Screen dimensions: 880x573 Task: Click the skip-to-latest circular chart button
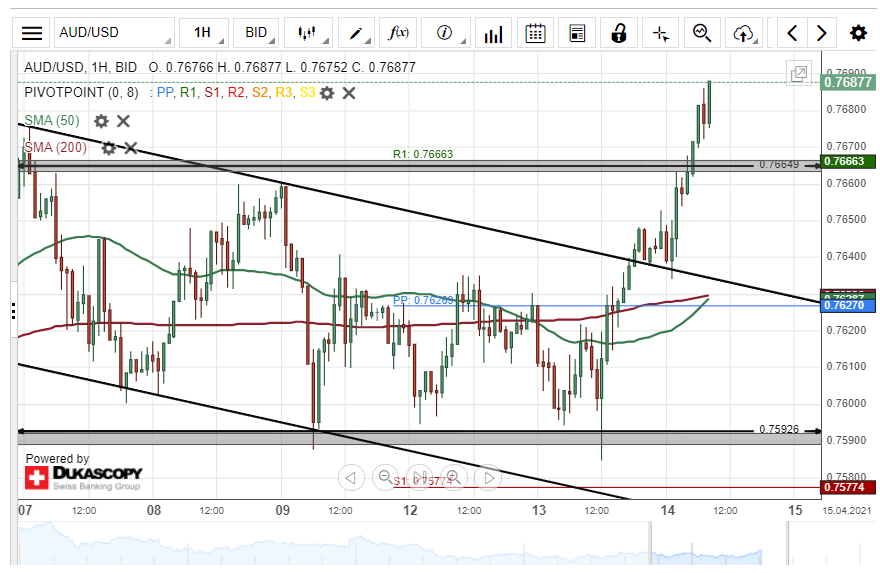pos(420,478)
